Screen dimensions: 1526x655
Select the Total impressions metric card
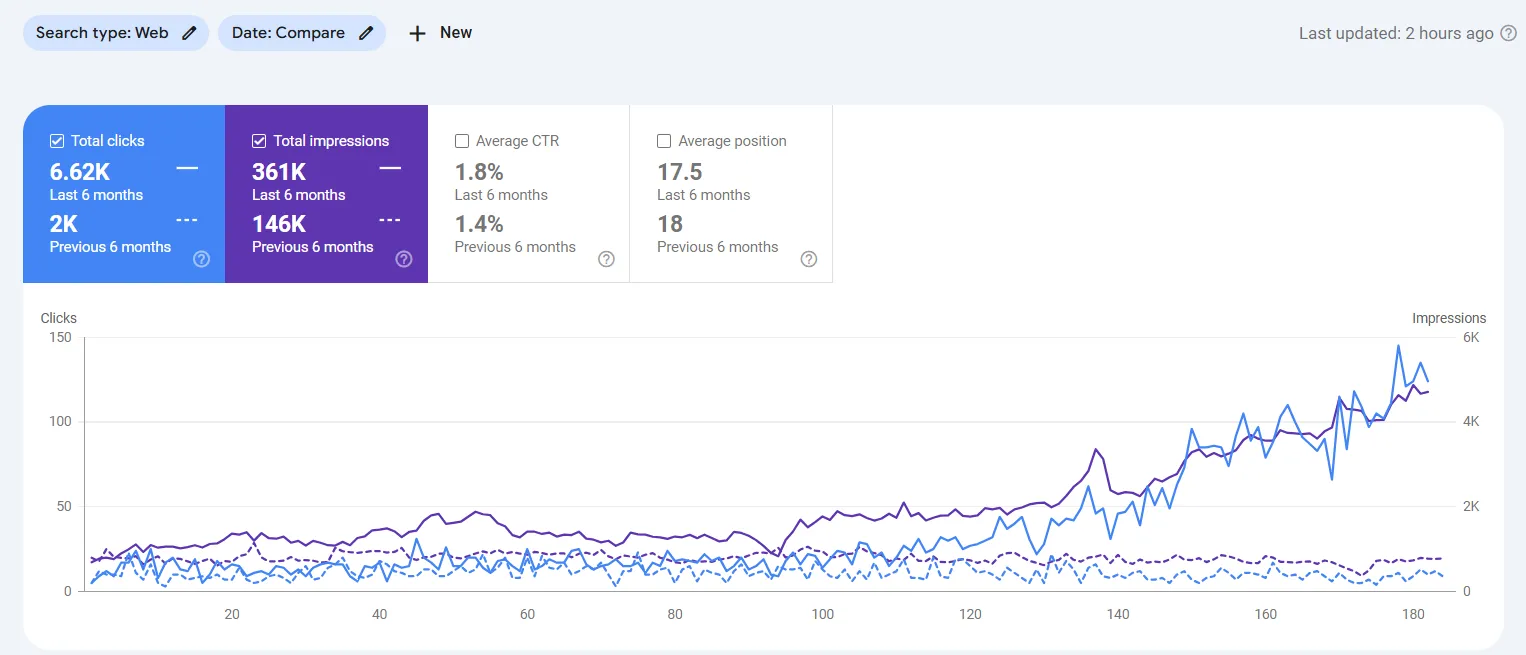(x=327, y=194)
